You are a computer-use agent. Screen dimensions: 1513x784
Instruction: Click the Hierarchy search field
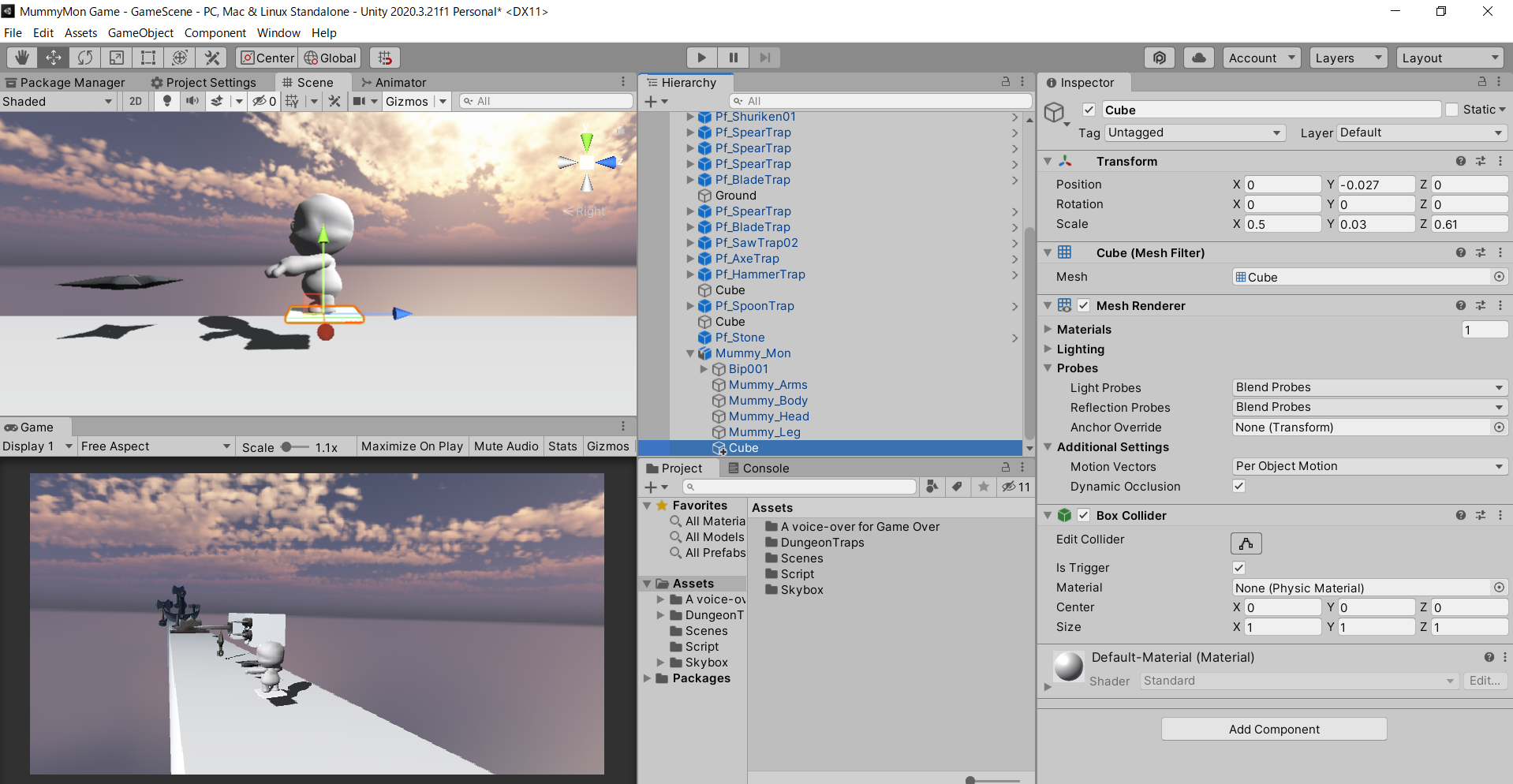[x=880, y=100]
